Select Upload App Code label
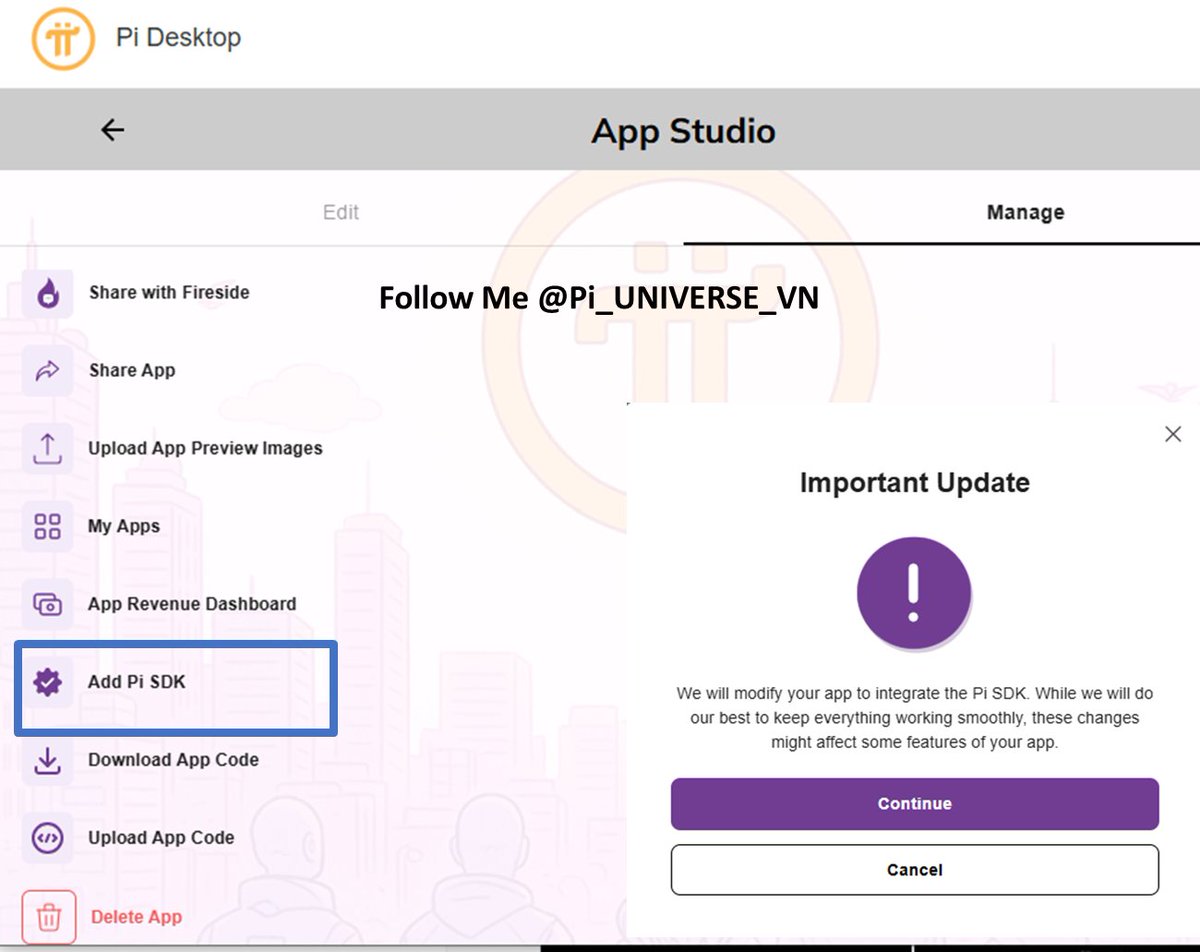Screen dimensions: 1200x952 [161, 838]
